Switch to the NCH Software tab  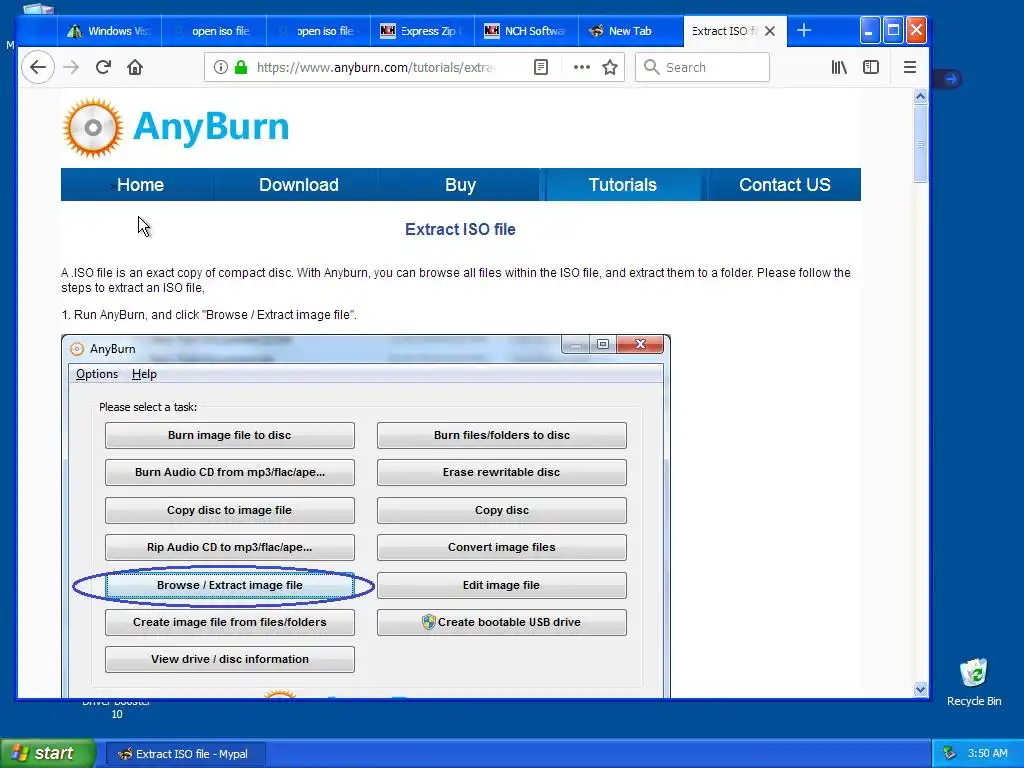coord(526,31)
